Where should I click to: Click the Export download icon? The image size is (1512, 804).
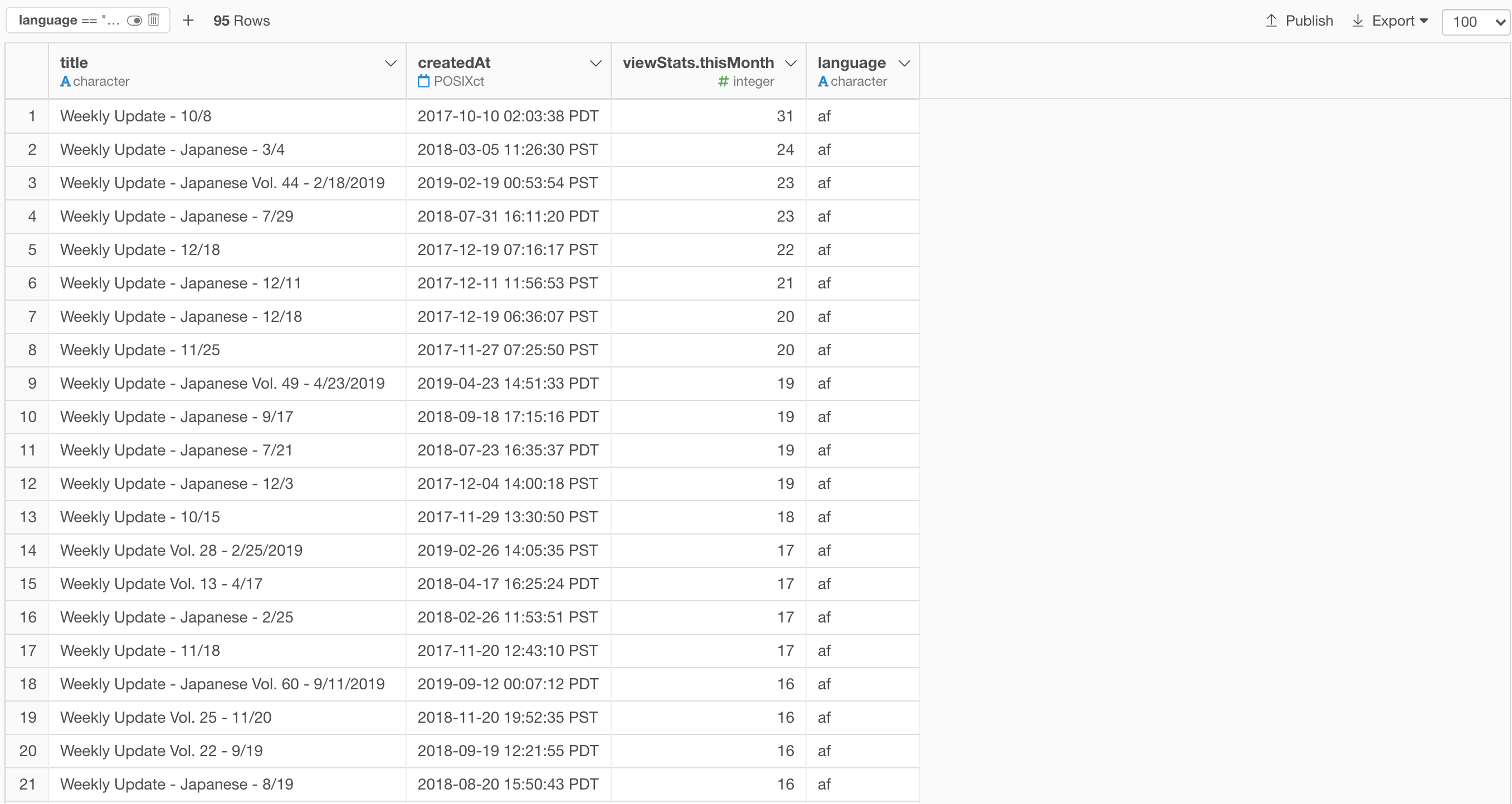[1358, 21]
